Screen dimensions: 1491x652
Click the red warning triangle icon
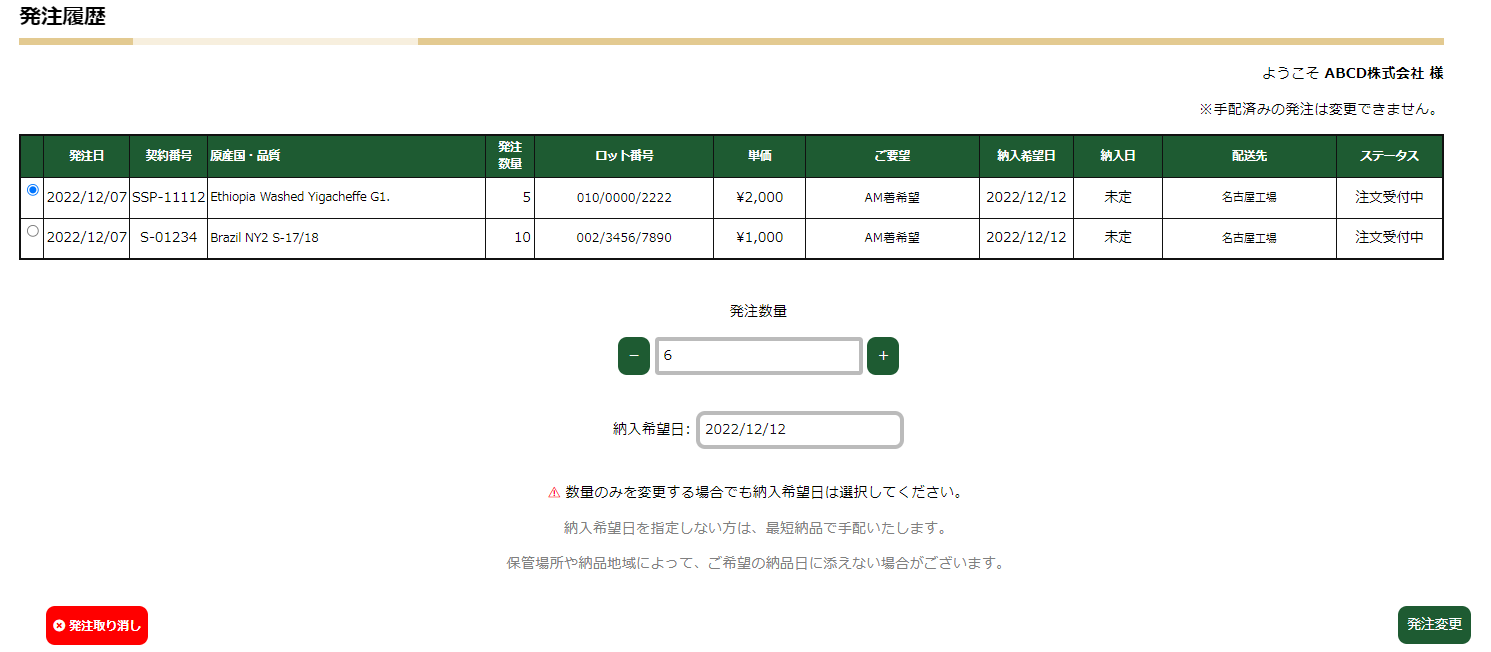pyautogui.click(x=554, y=493)
